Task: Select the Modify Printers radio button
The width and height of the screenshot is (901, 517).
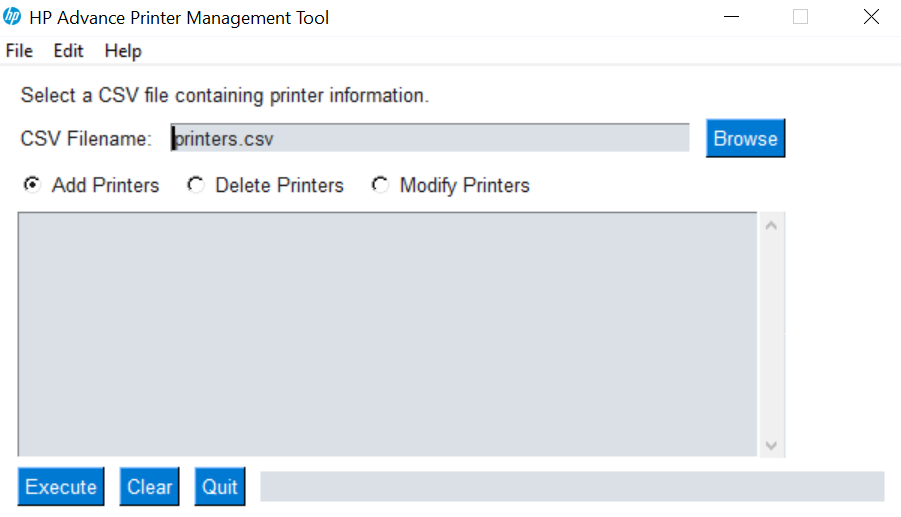Action: coord(380,185)
